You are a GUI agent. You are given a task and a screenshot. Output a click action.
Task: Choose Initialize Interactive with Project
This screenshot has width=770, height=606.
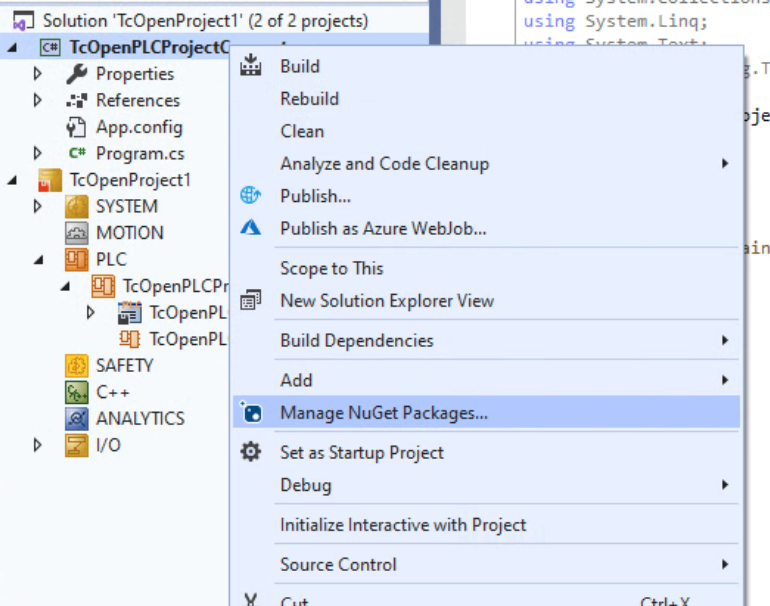486,524
